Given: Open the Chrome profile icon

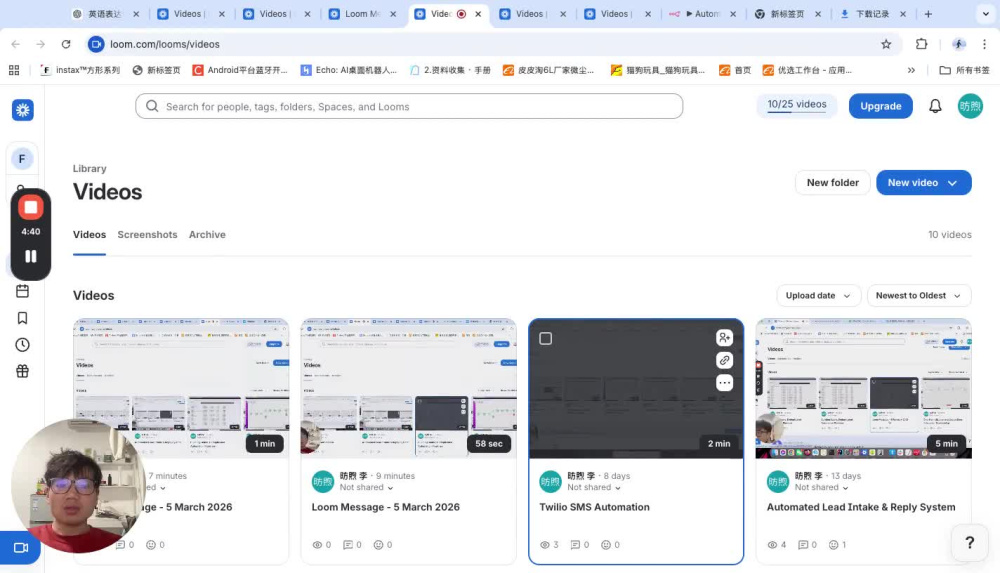Looking at the screenshot, I should (x=959, y=44).
